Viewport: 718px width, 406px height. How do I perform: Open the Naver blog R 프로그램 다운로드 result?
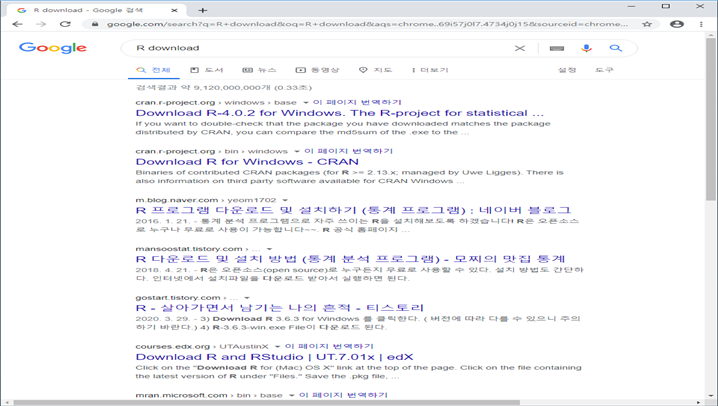(353, 210)
